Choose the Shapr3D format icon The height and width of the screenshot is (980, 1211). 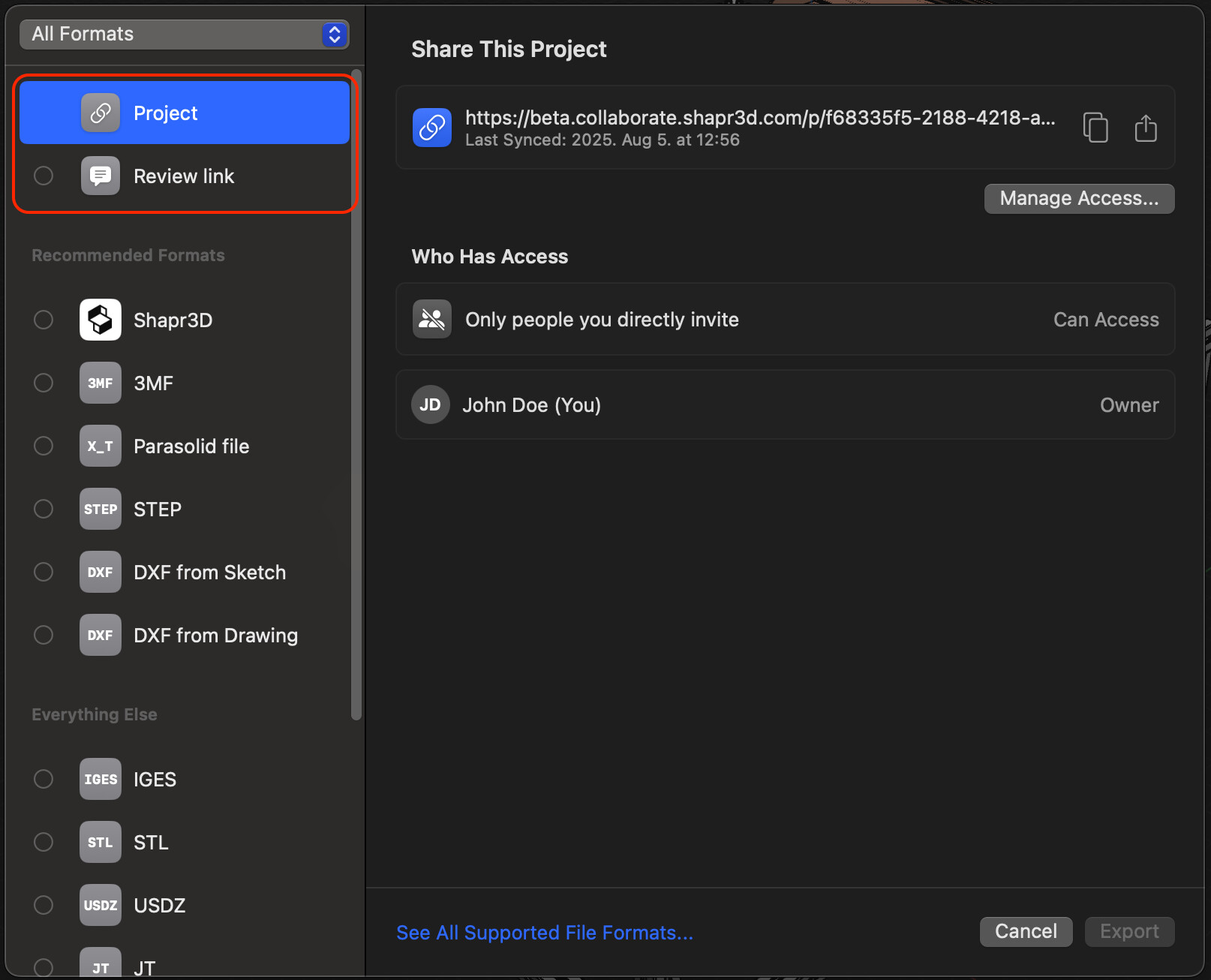click(x=101, y=320)
